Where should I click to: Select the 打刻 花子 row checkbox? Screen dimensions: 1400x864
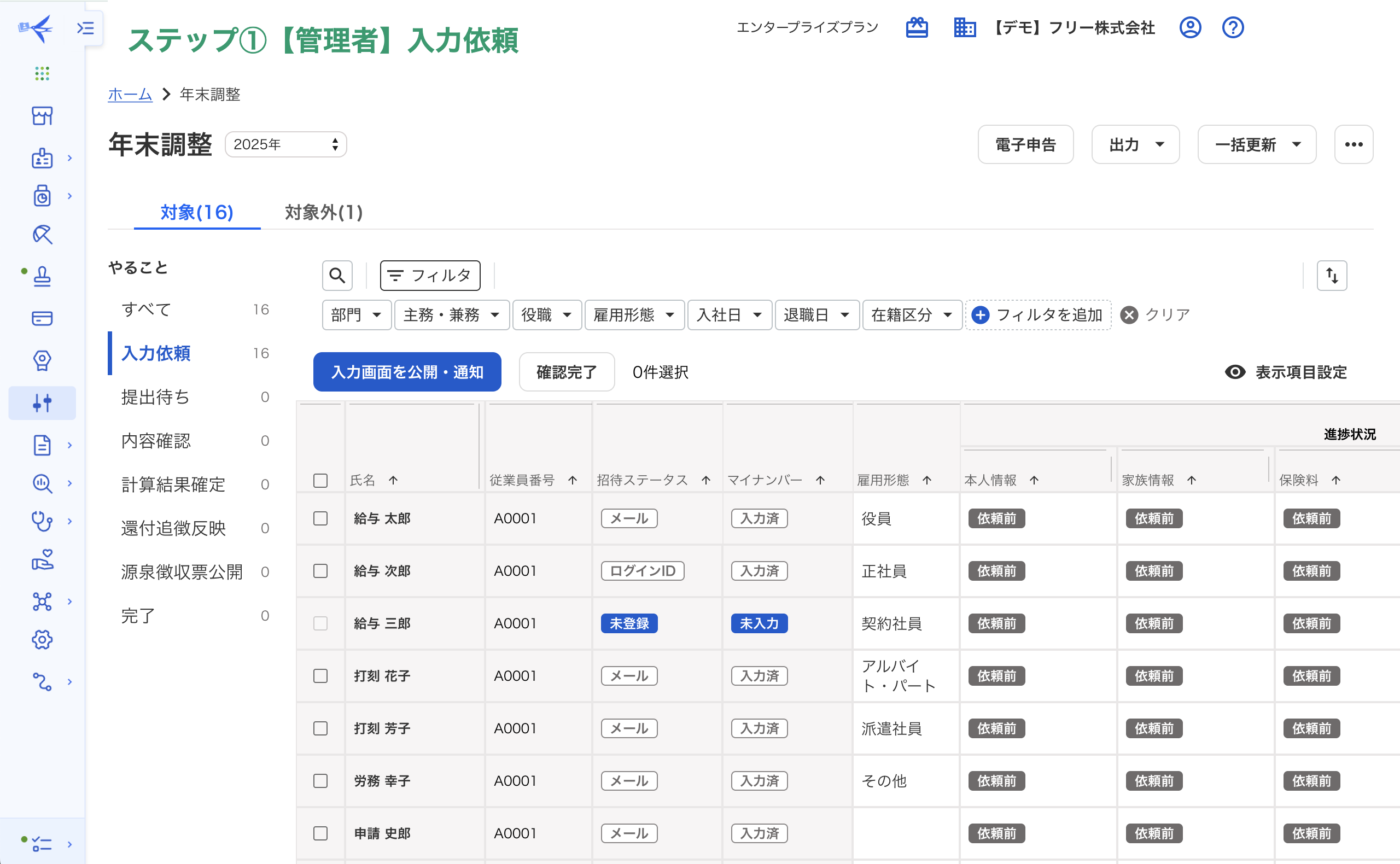click(x=320, y=676)
